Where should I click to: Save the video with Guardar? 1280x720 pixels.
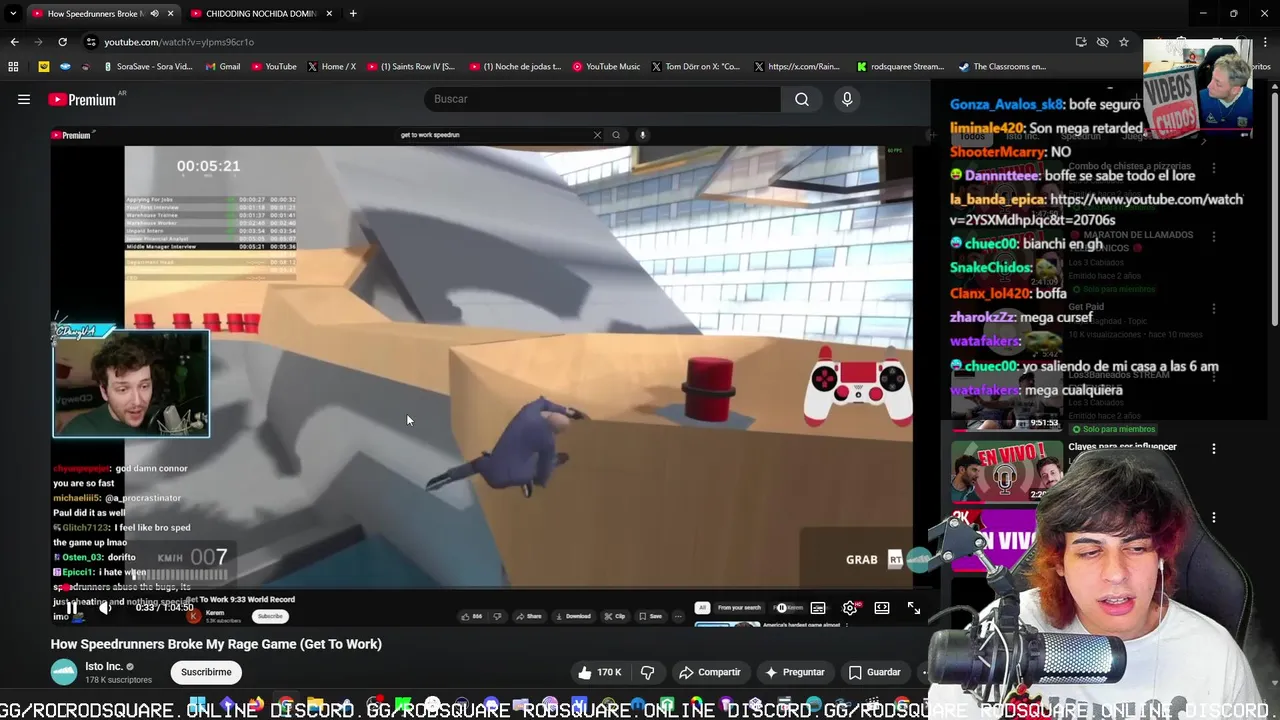click(875, 672)
